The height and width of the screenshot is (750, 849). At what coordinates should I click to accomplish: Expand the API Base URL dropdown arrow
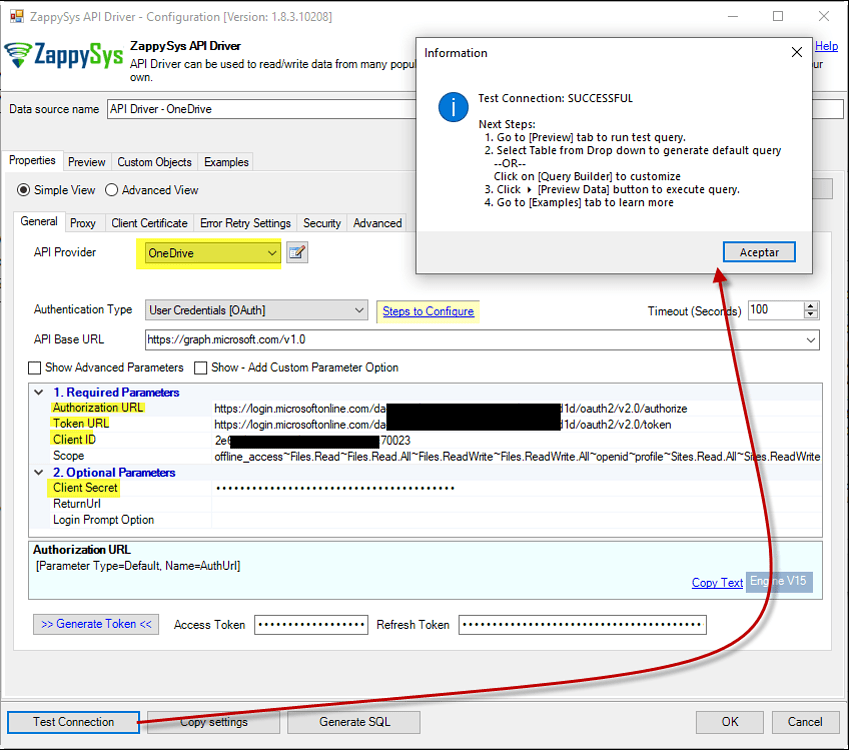click(811, 340)
